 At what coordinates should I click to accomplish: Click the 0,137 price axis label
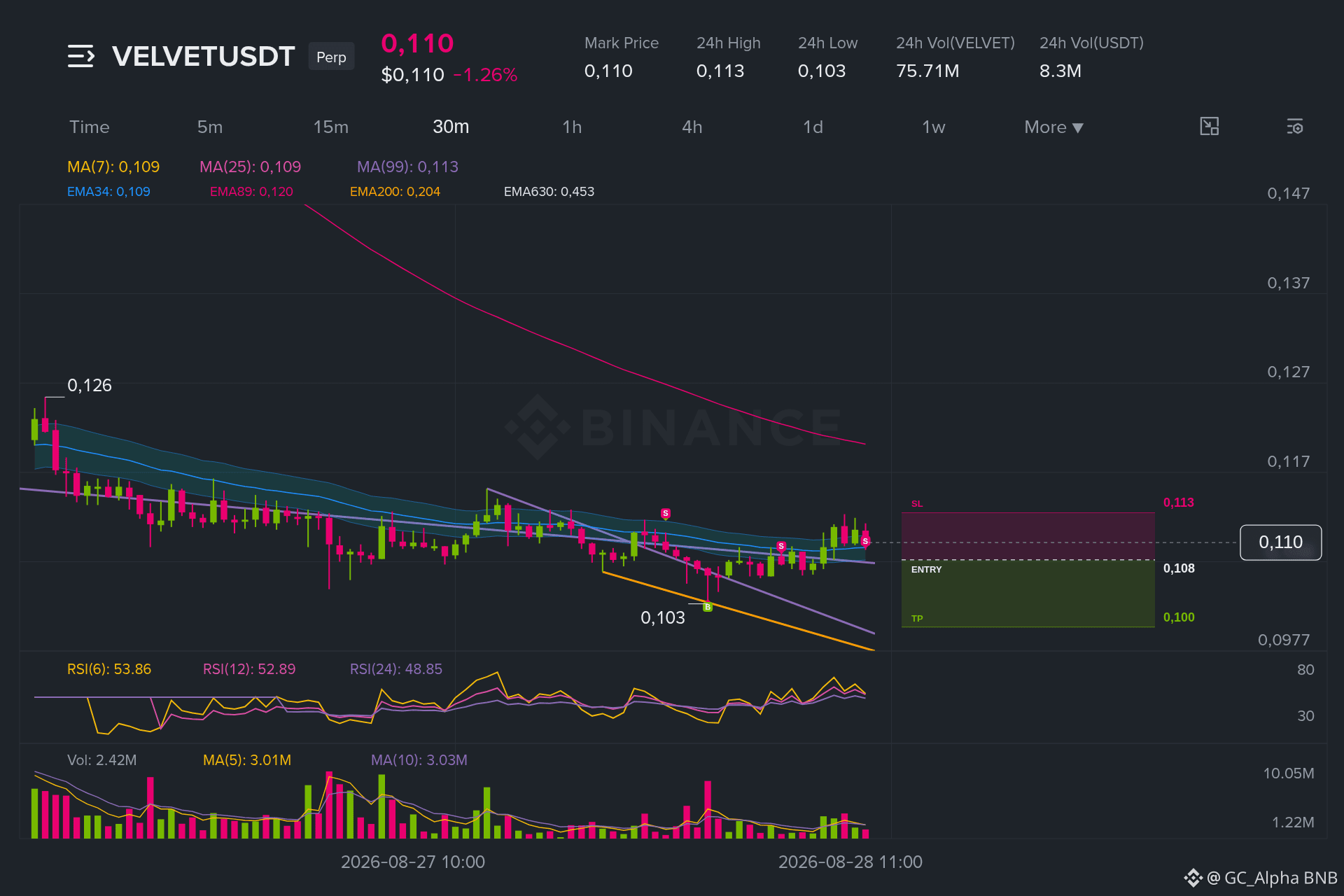coord(1288,283)
